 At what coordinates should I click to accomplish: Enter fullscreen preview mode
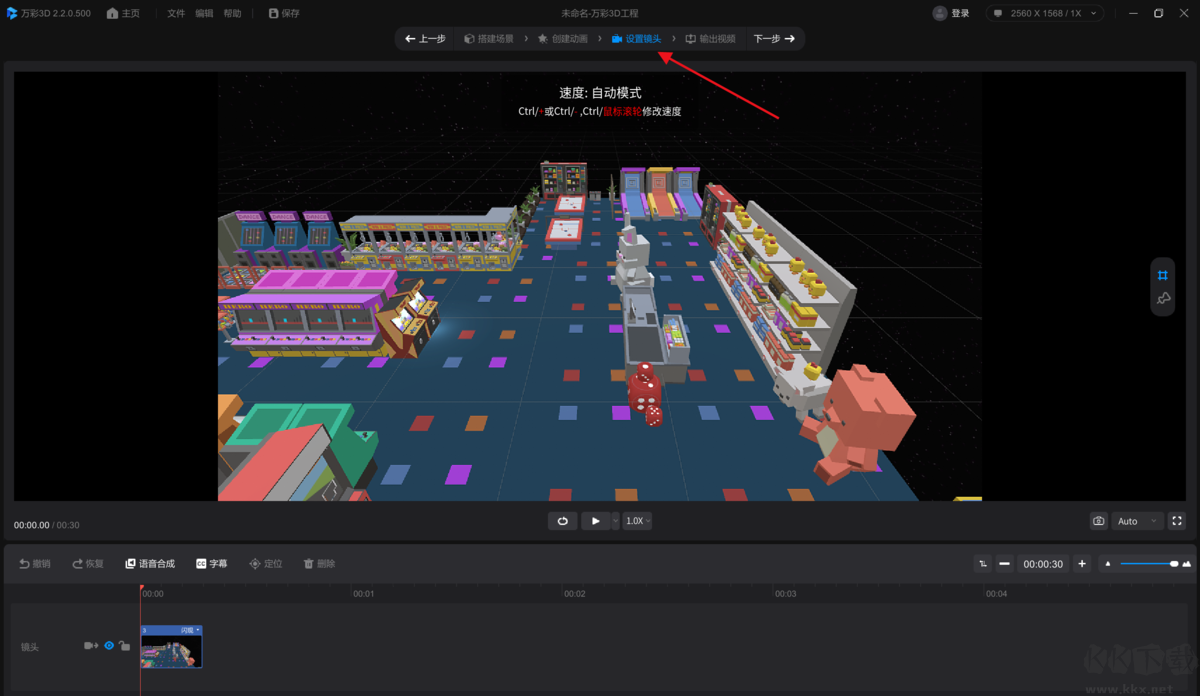(x=1177, y=521)
